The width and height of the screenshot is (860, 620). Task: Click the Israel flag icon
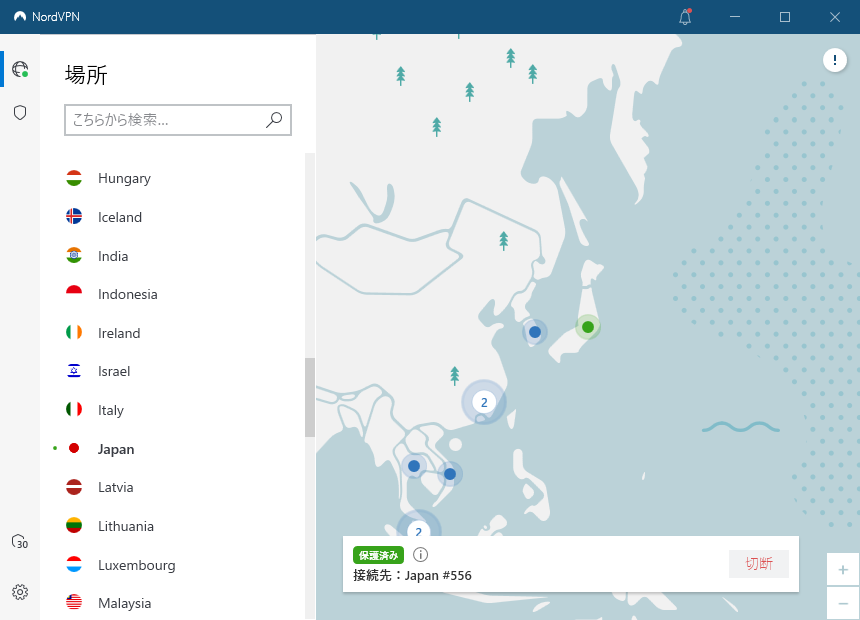pyautogui.click(x=74, y=371)
